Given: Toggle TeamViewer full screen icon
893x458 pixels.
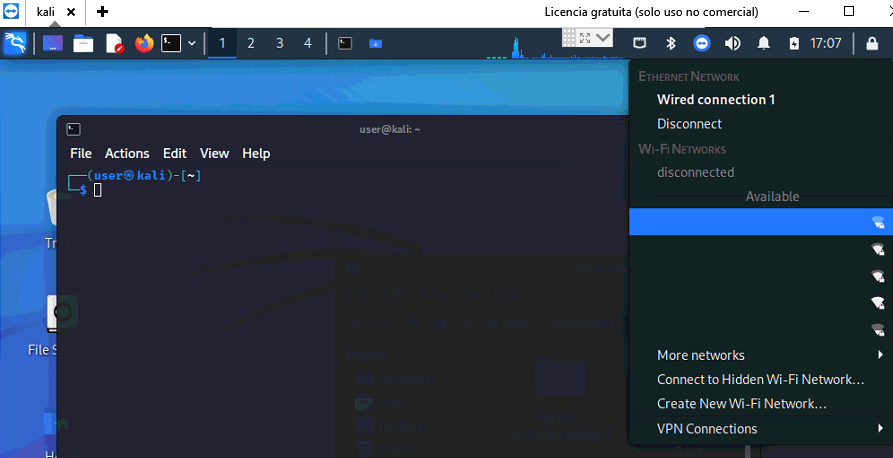Looking at the screenshot, I should point(585,38).
